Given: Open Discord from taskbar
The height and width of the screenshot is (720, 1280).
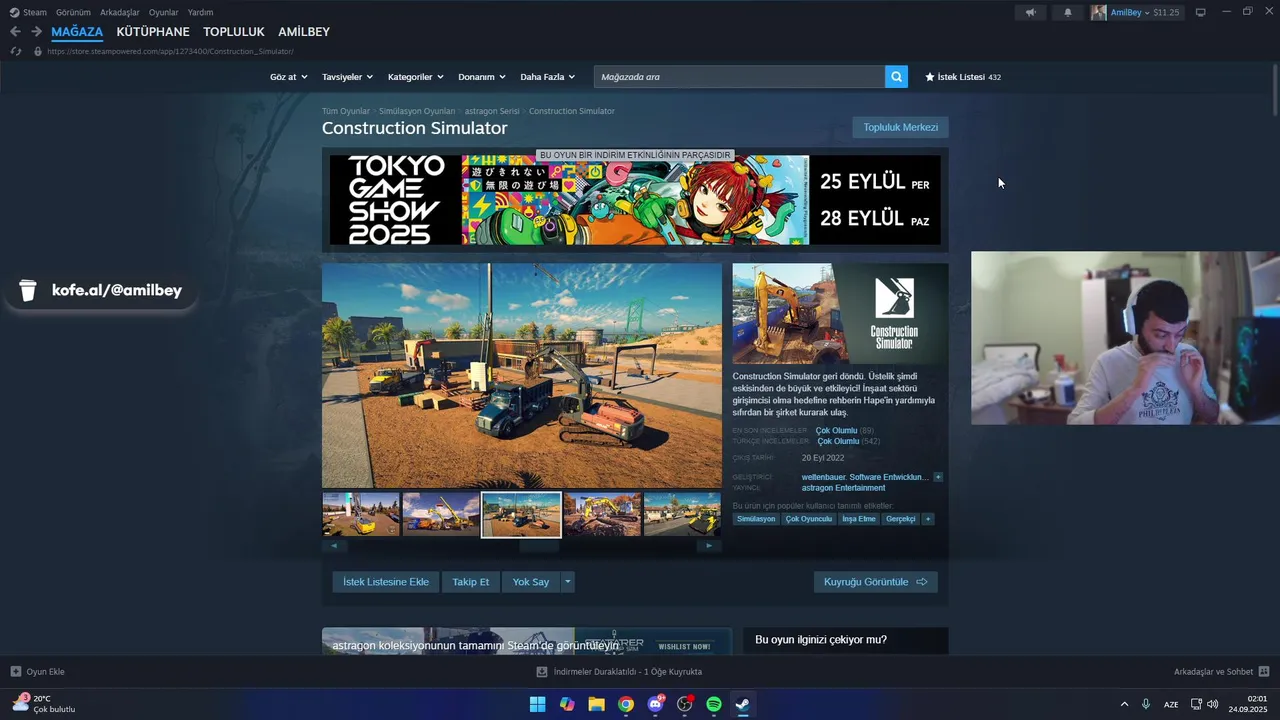Looking at the screenshot, I should 656,704.
